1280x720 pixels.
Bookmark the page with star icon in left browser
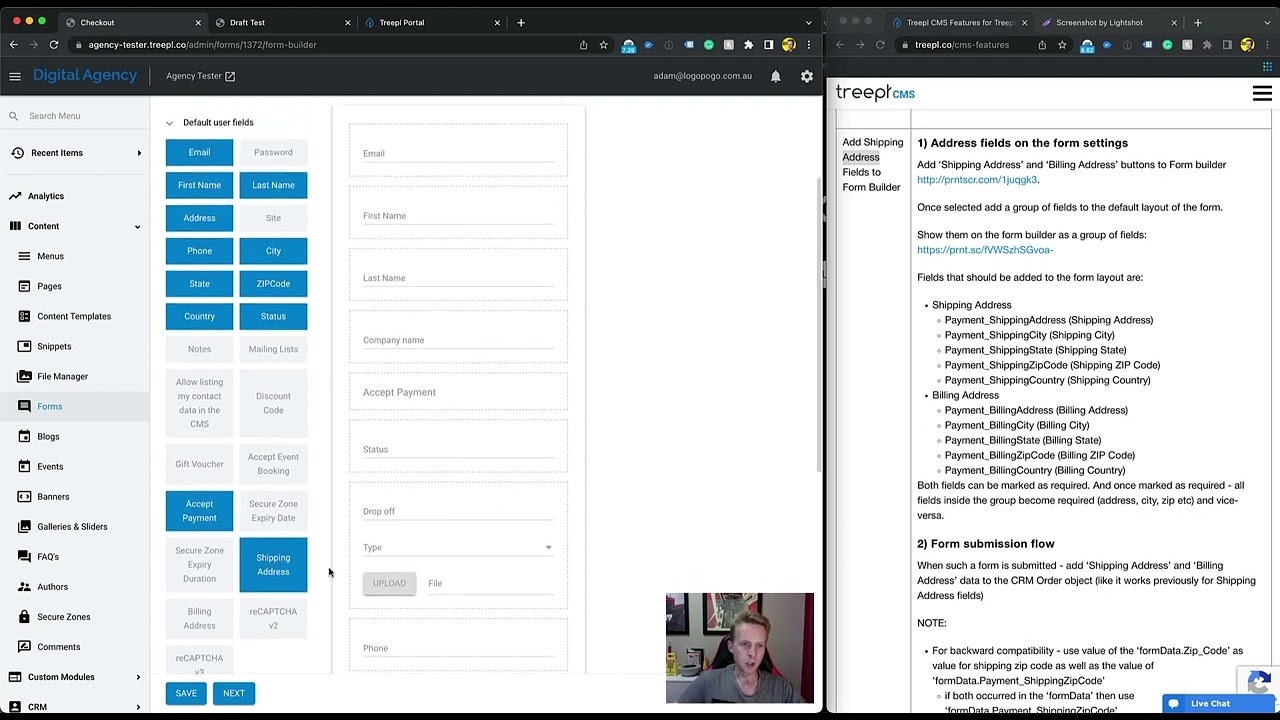coord(603,44)
